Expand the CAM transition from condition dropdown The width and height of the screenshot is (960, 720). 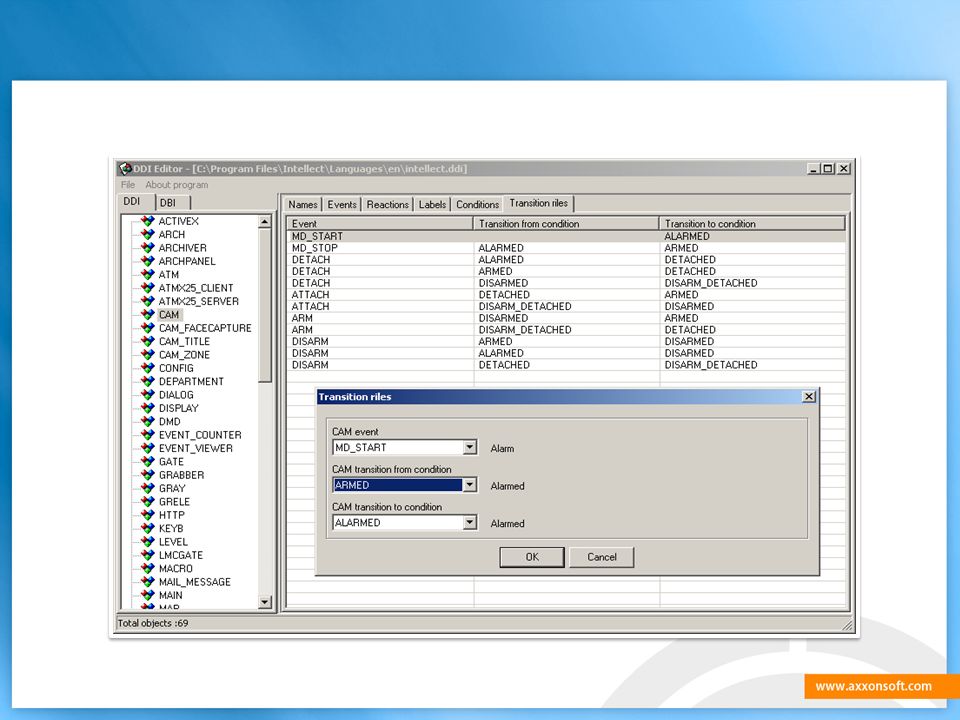[x=470, y=485]
